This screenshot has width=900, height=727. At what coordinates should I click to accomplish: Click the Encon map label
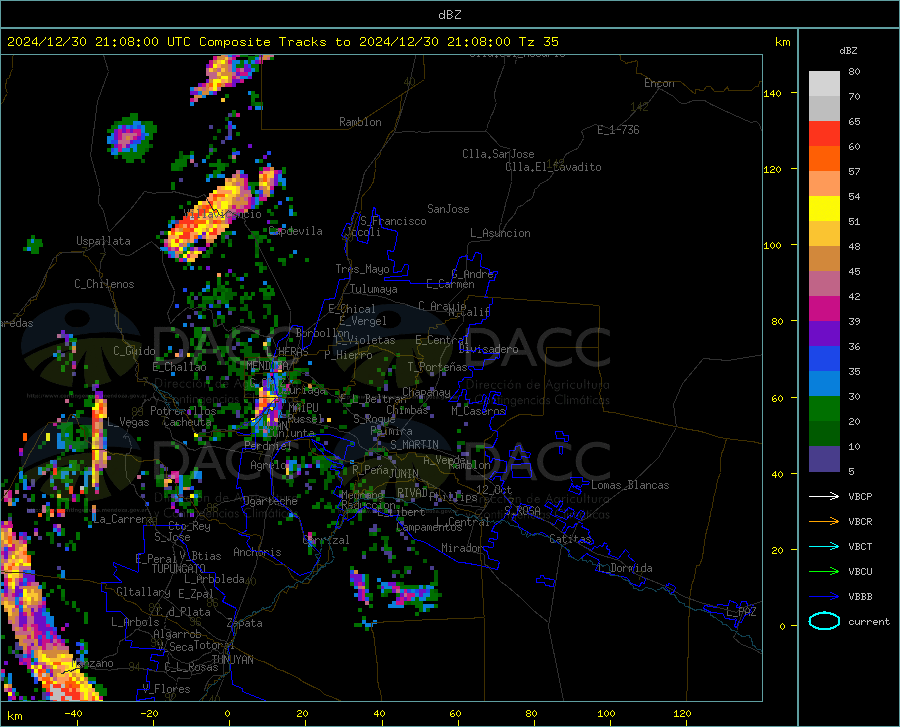coord(659,83)
